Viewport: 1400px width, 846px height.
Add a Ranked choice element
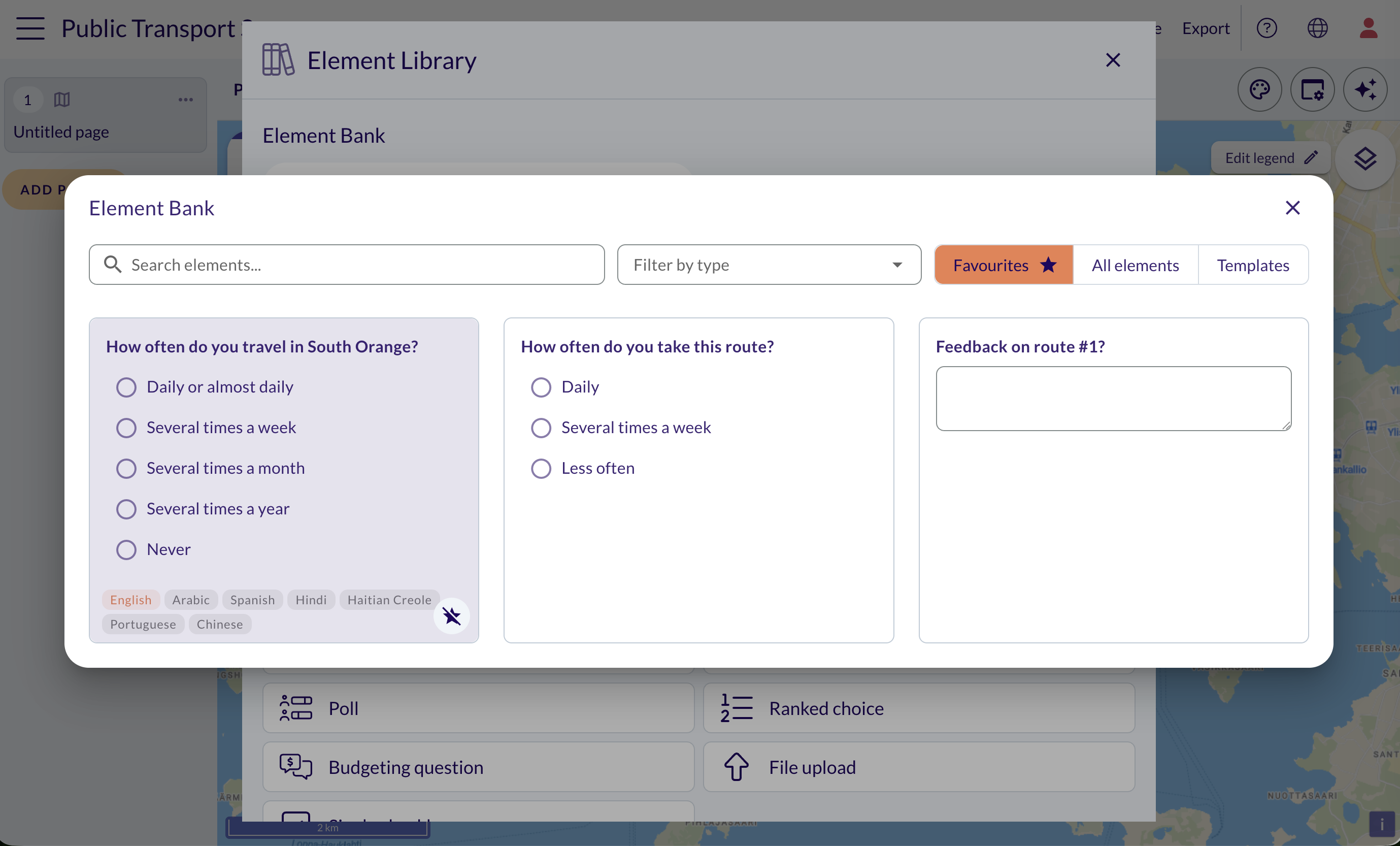coord(919,708)
